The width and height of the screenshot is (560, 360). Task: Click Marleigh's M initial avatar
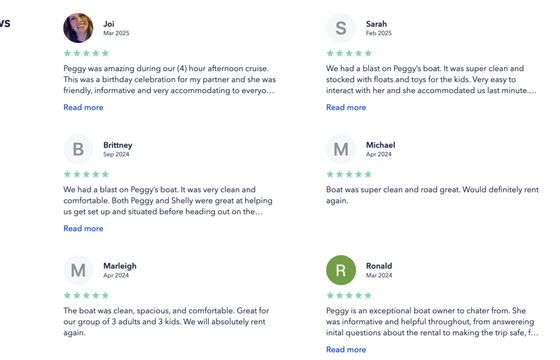click(x=78, y=270)
